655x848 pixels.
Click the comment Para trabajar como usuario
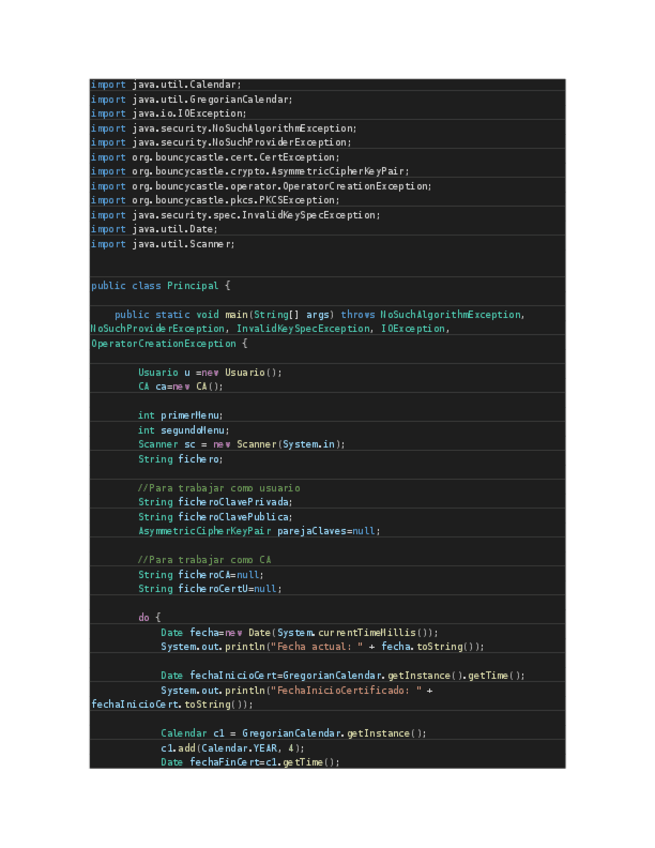(x=219, y=488)
